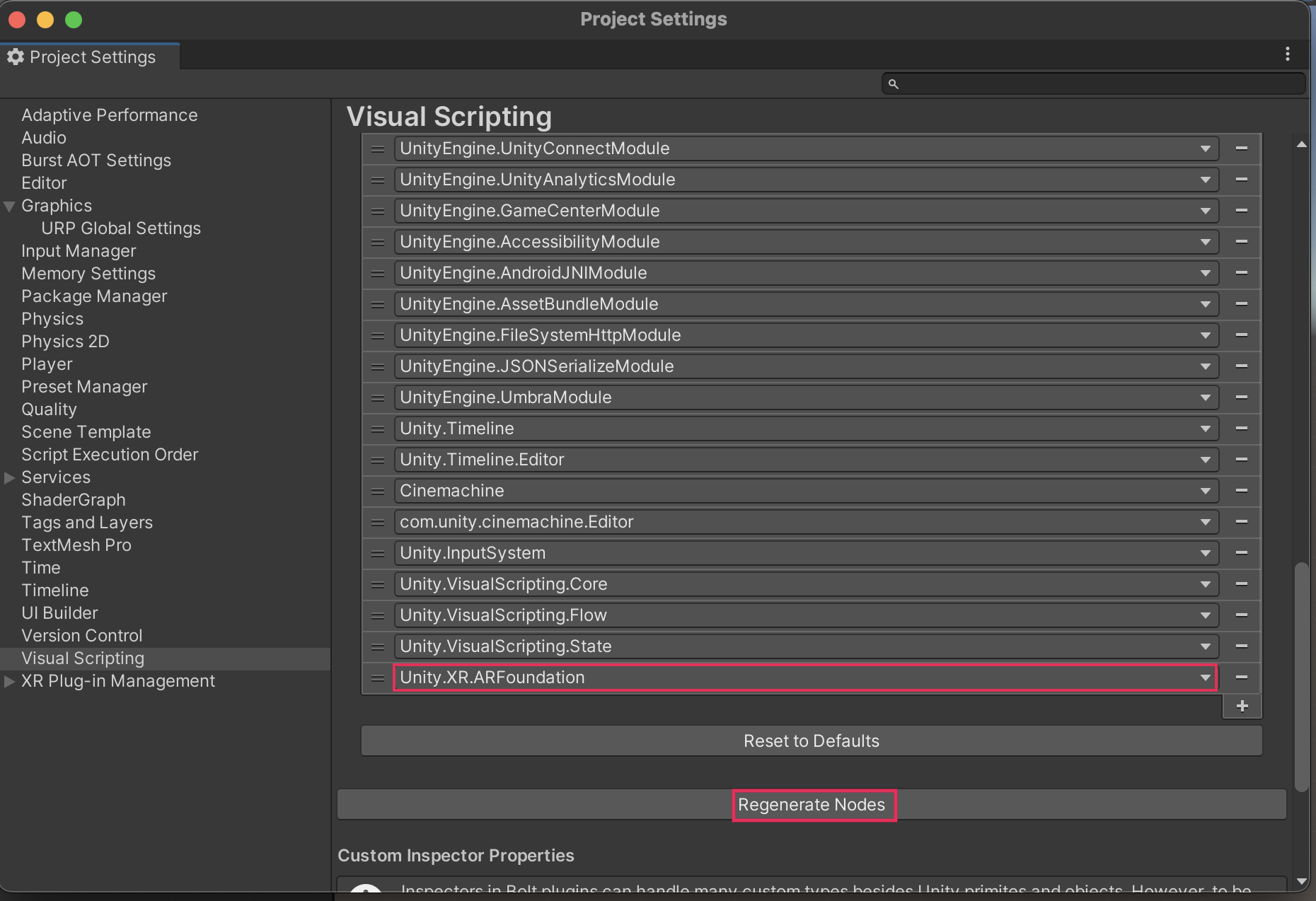Click the drag handle beside Unity.InputSystem

[378, 553]
